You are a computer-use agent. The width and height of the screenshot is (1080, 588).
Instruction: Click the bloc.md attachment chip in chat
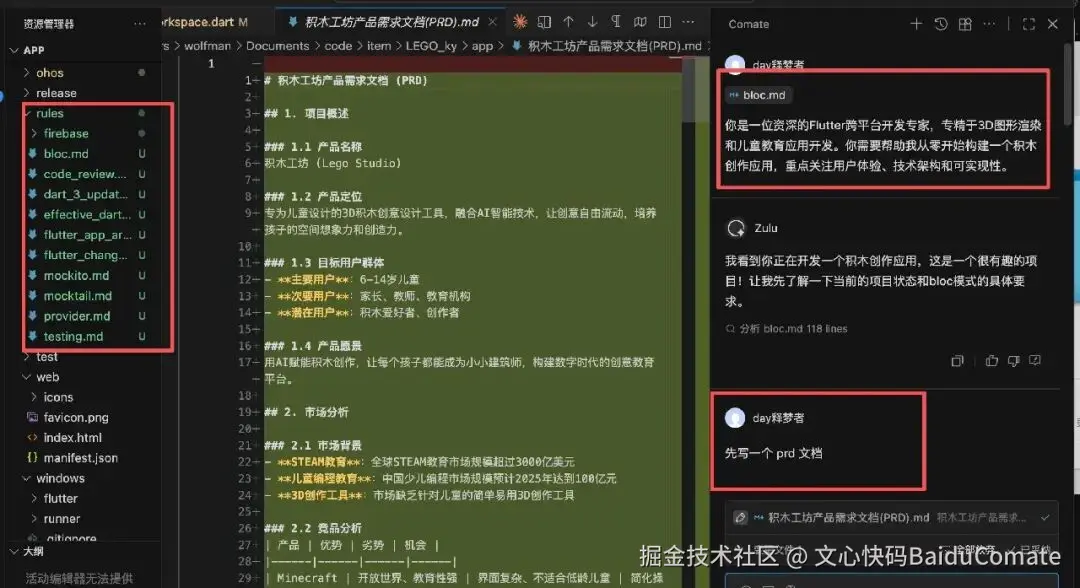tap(758, 95)
